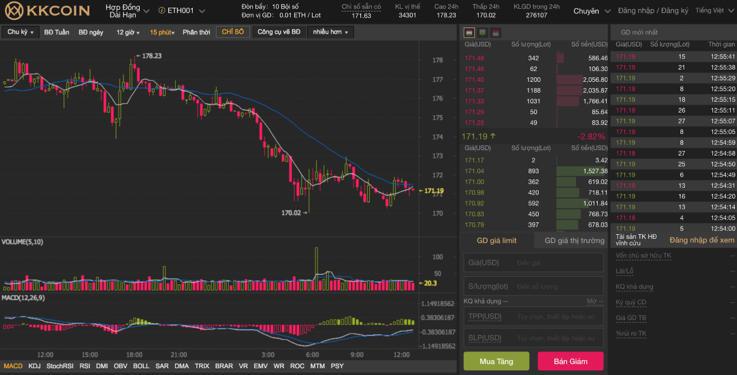This screenshot has width=737, height=375.
Task: Select the VR indicator
Action: pyautogui.click(x=243, y=366)
